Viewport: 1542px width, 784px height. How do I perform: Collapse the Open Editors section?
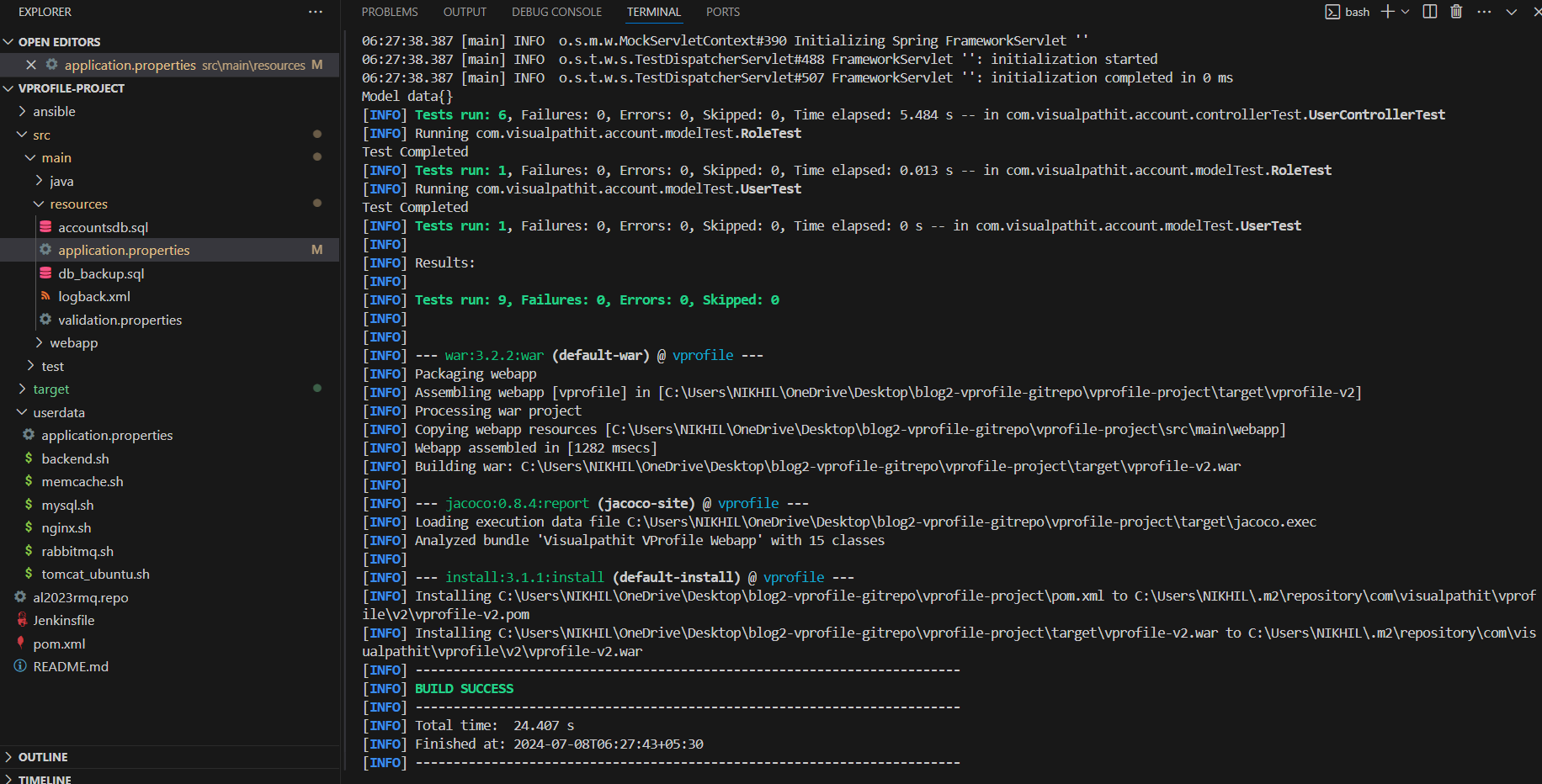(x=8, y=42)
